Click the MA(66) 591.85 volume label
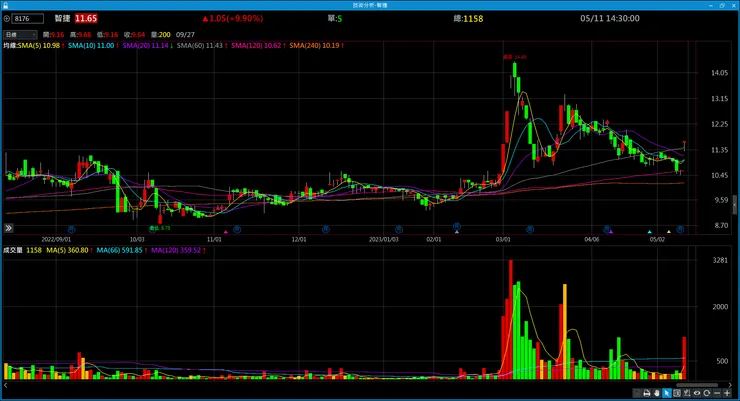The image size is (740, 401). (x=119, y=251)
